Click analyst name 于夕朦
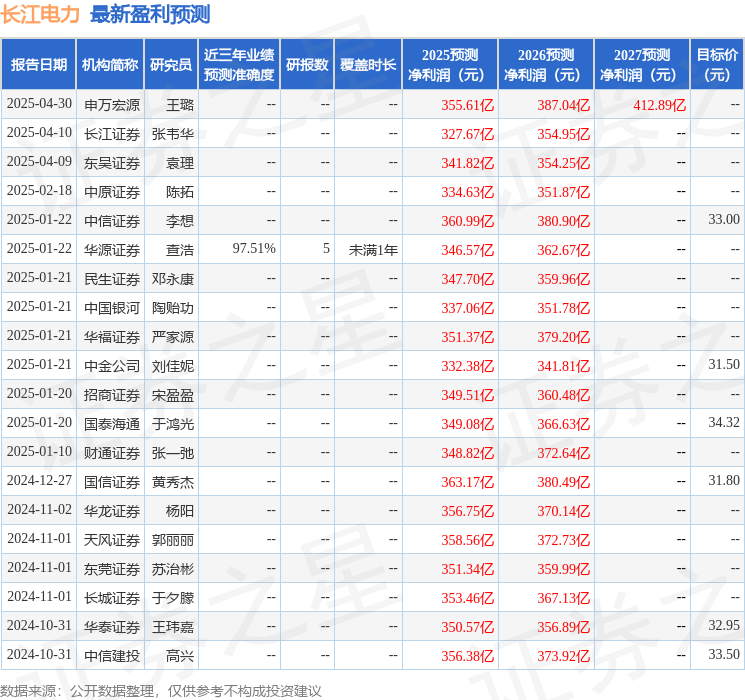This screenshot has width=745, height=700. pos(173,598)
